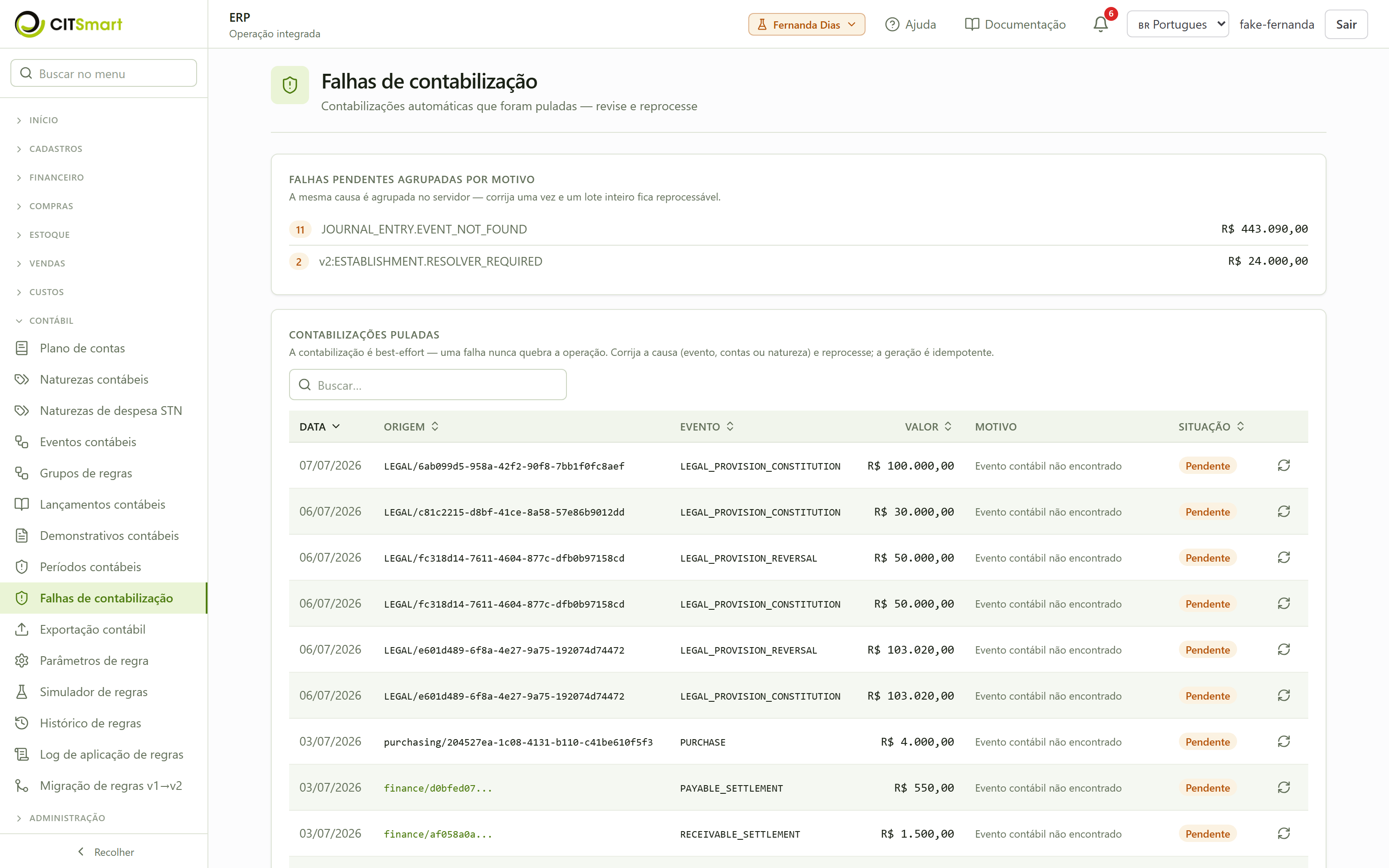Open the Portugues language selector

coord(1177,24)
